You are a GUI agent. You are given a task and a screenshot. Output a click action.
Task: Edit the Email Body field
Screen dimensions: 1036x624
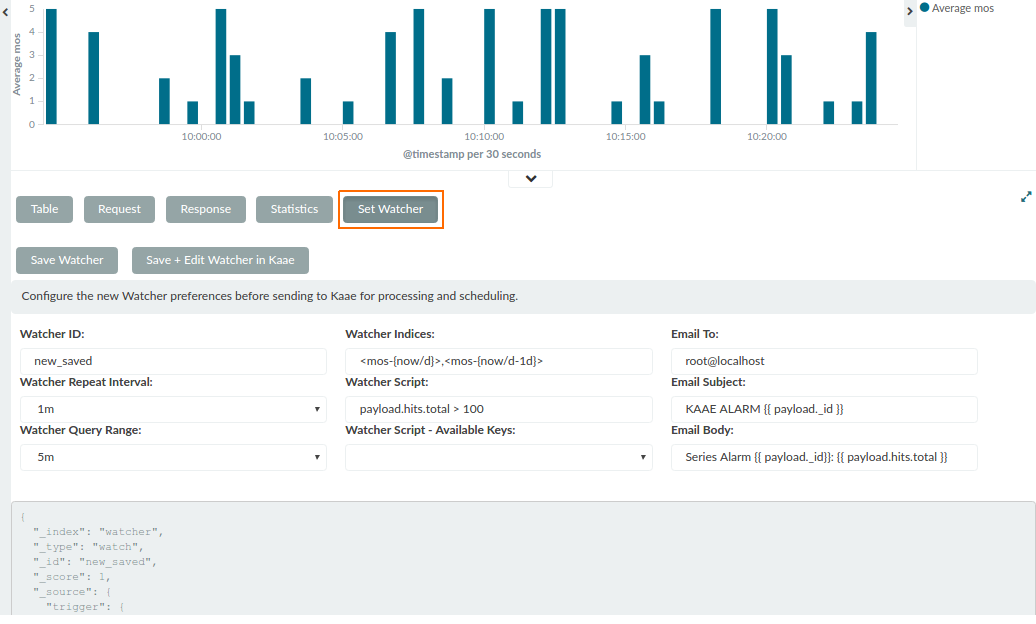pyautogui.click(x=825, y=457)
